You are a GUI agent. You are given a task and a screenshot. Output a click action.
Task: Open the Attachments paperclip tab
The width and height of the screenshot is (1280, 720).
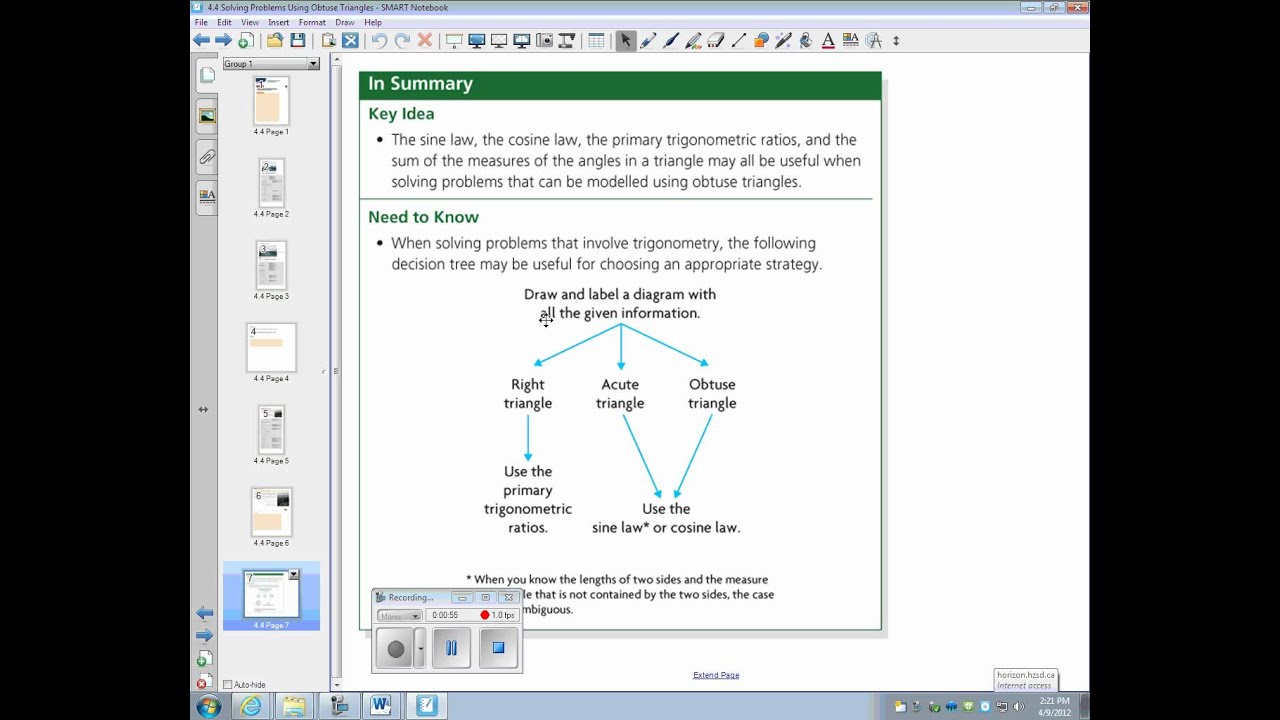pos(207,156)
